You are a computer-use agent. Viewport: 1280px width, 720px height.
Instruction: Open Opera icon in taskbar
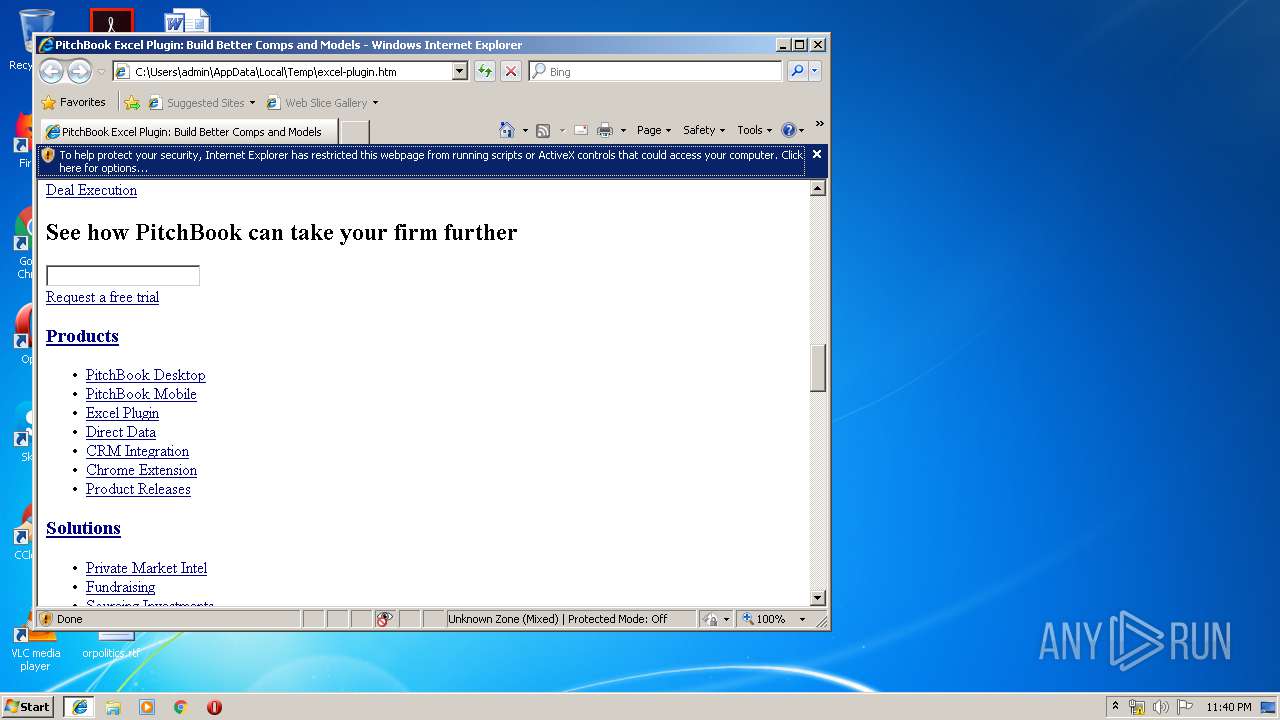[214, 707]
